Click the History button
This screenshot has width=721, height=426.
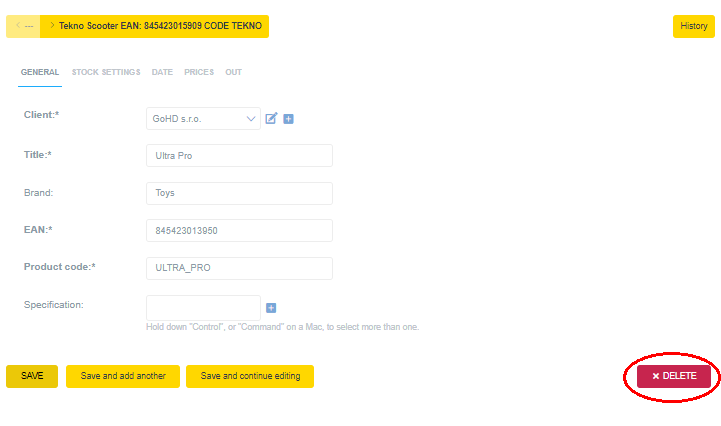[x=693, y=27]
